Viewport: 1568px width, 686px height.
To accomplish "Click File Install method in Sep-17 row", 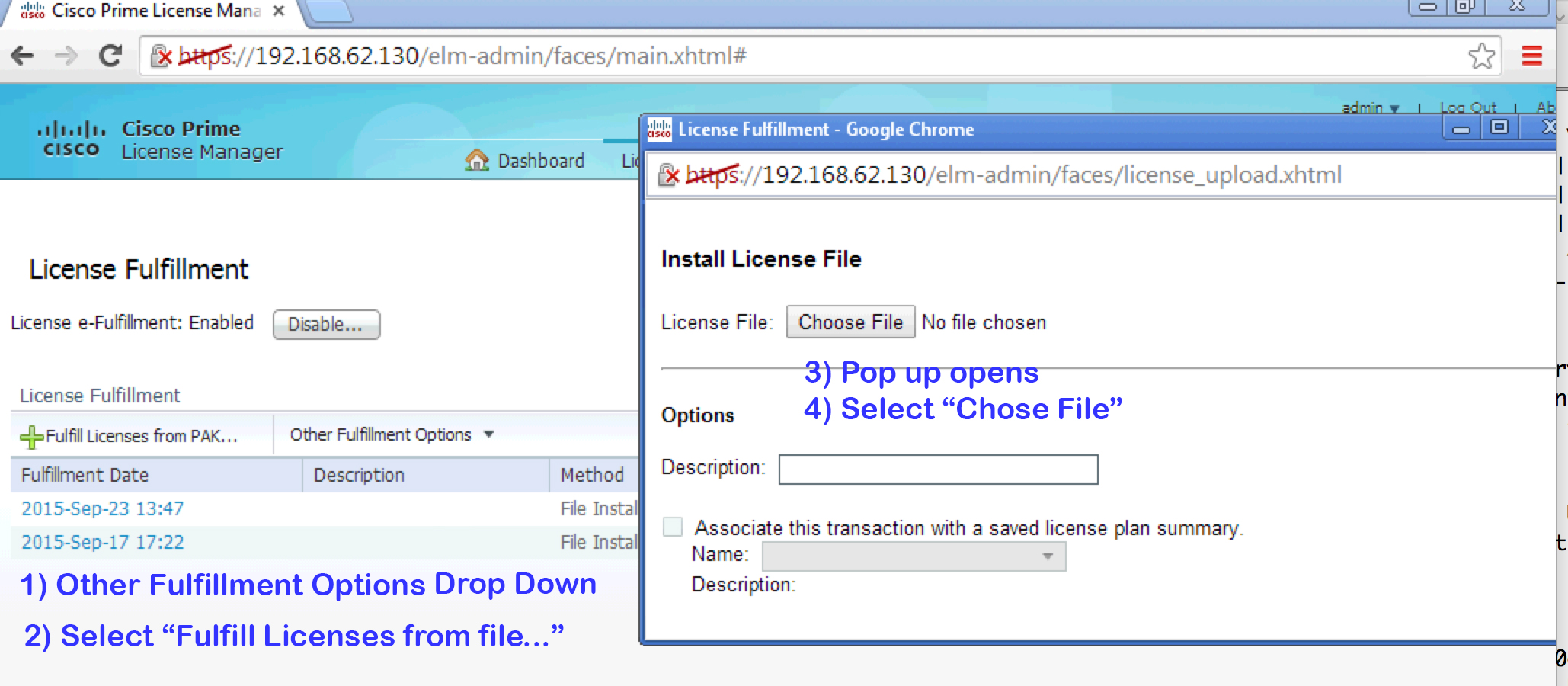I will pyautogui.click(x=599, y=542).
